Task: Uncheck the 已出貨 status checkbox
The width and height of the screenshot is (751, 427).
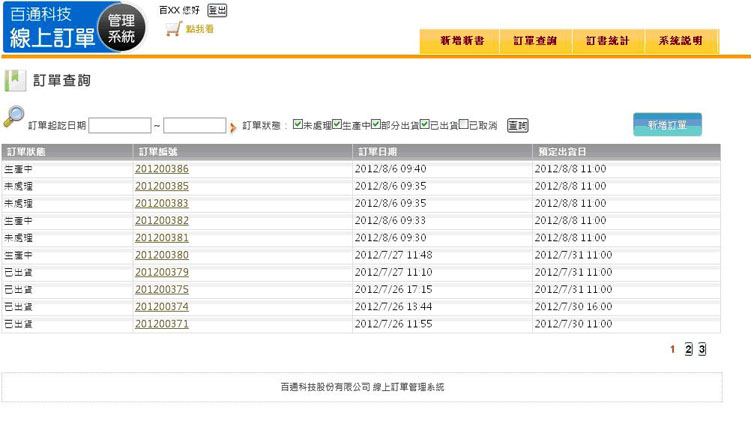Action: coord(424,124)
